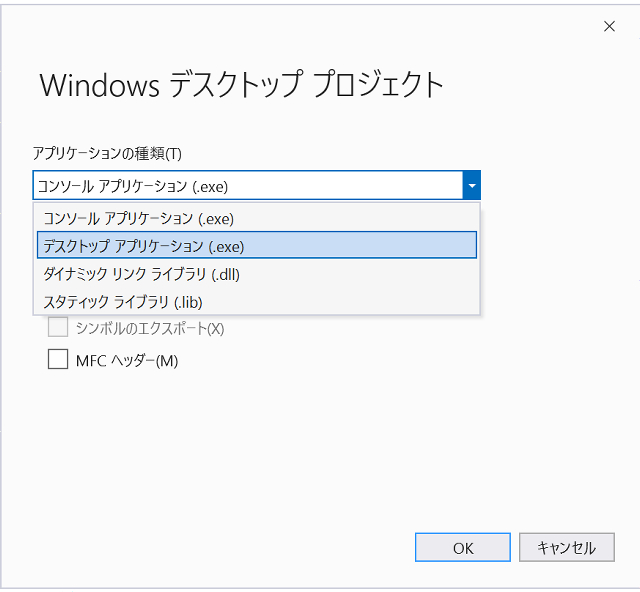Toggle the シンボルのエクスポート checkbox
640x592 pixels.
pos(58,328)
